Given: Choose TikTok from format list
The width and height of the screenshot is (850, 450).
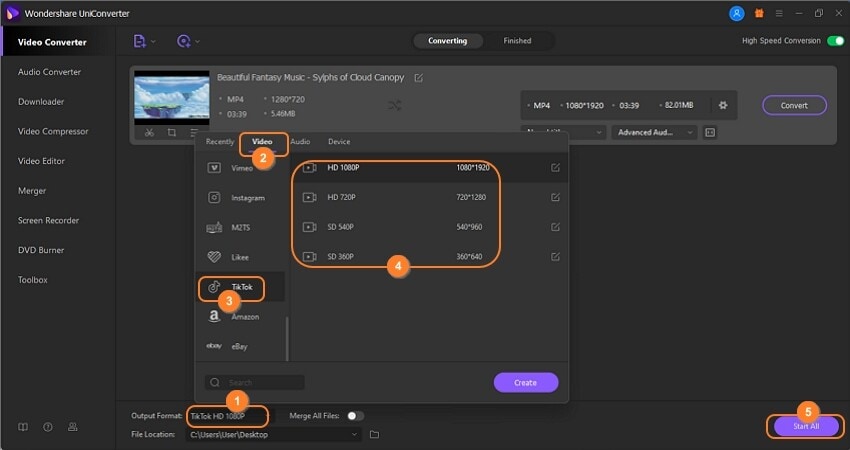Looking at the screenshot, I should point(240,287).
